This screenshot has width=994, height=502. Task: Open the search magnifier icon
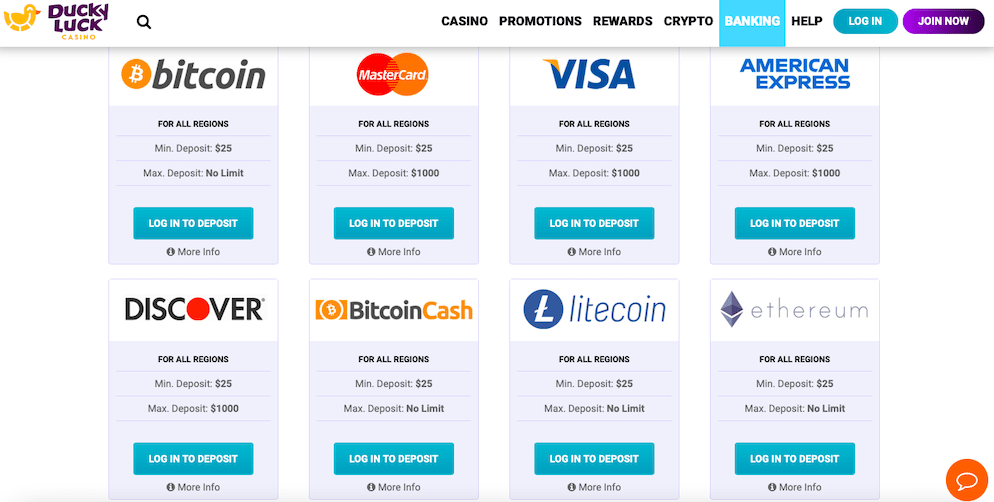tap(144, 22)
